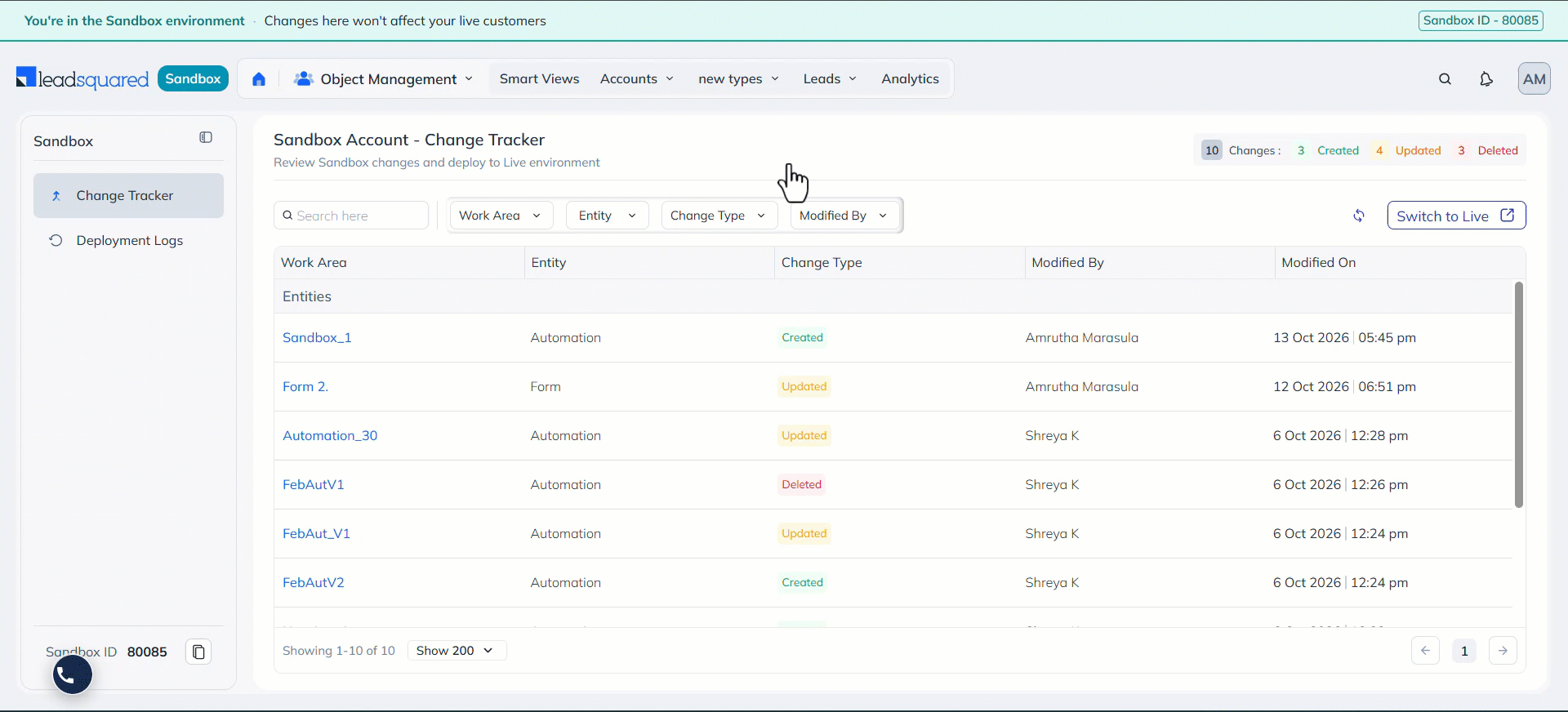
Task: Copy the Sandbox ID 80085
Action: tap(198, 652)
